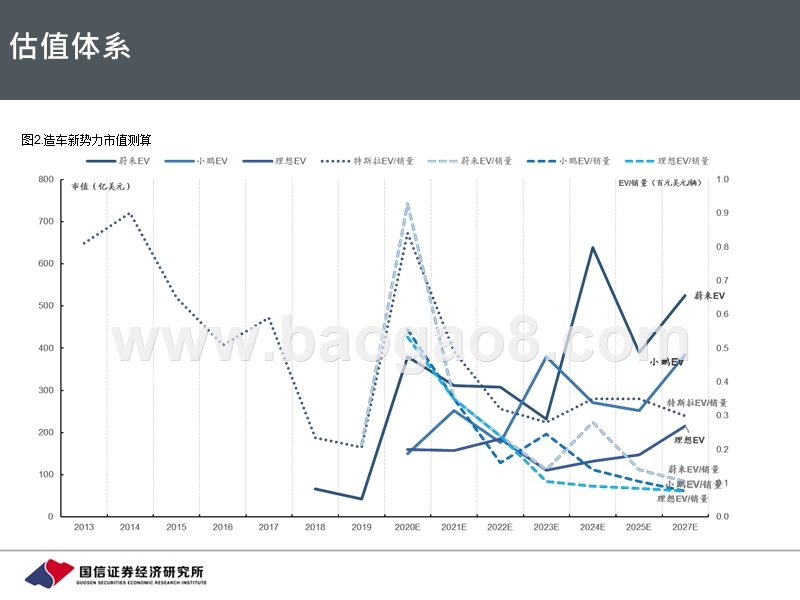Click the 理想EV line-end label inside the chart
The image size is (800, 600).
(689, 440)
